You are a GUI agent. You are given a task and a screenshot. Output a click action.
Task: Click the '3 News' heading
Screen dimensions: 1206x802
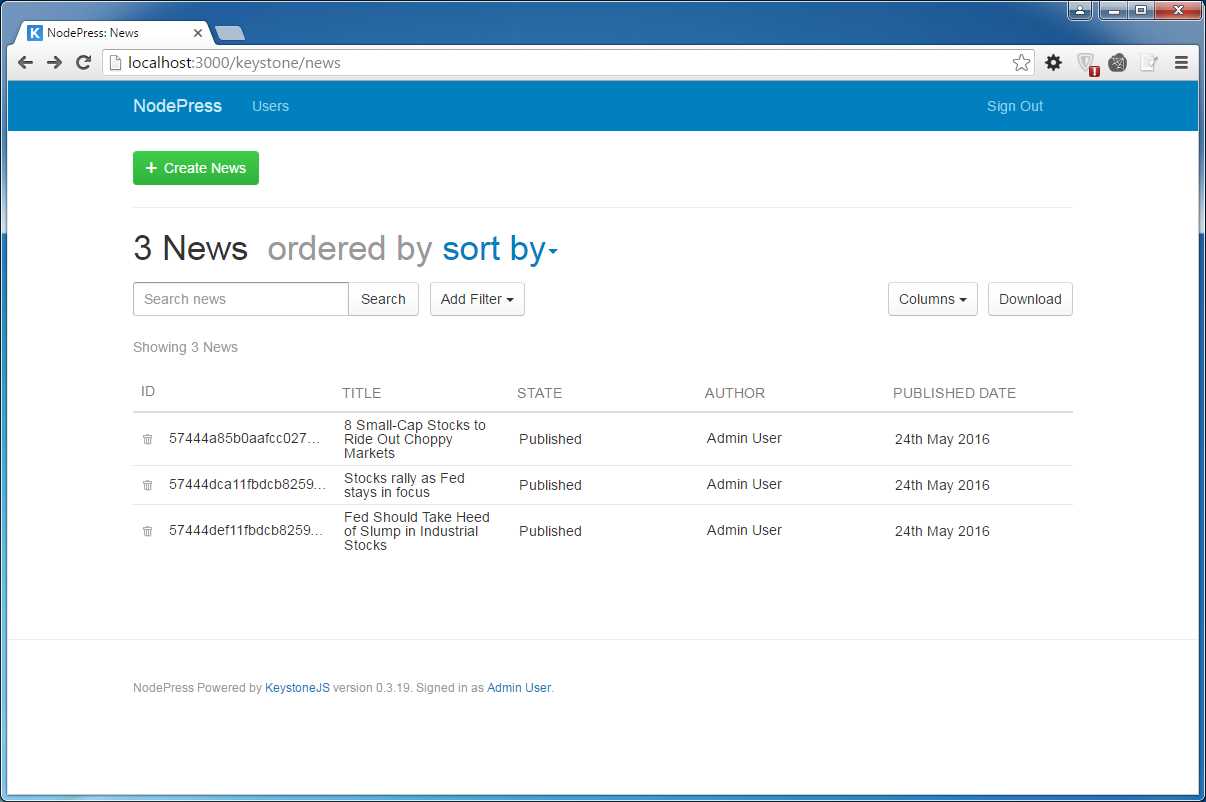point(190,248)
